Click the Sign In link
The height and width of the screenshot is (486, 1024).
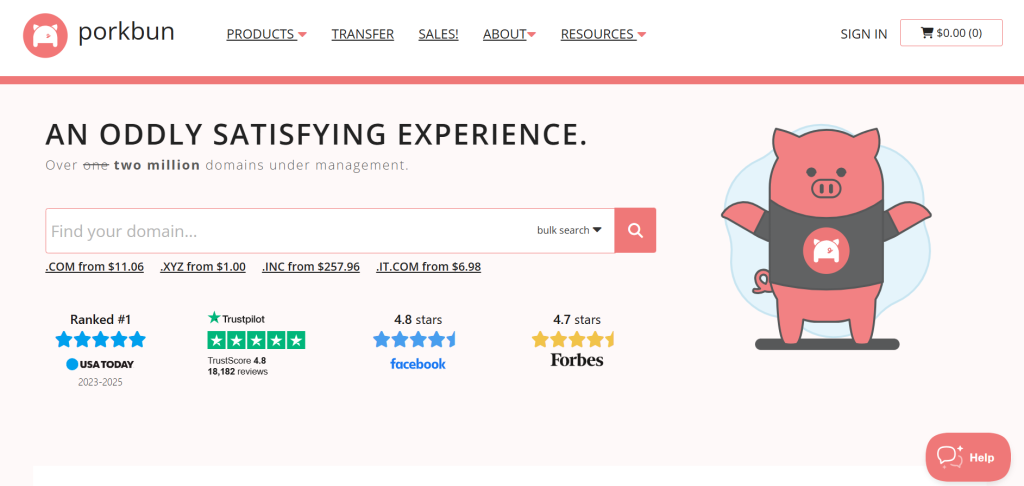(x=863, y=34)
